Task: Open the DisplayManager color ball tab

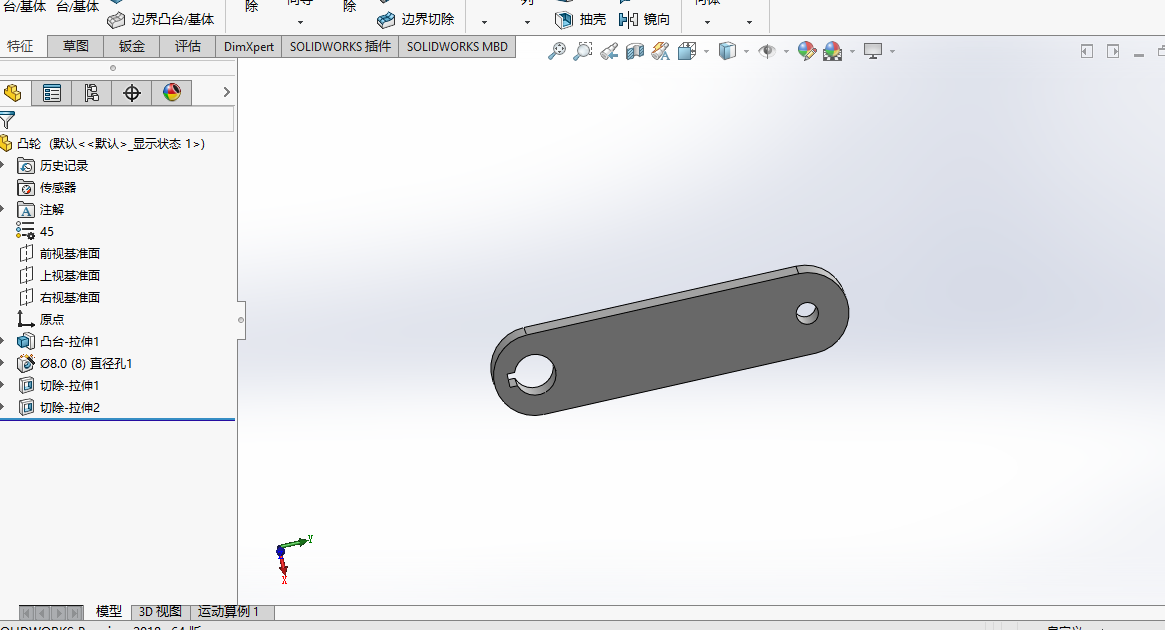Action: click(172, 93)
